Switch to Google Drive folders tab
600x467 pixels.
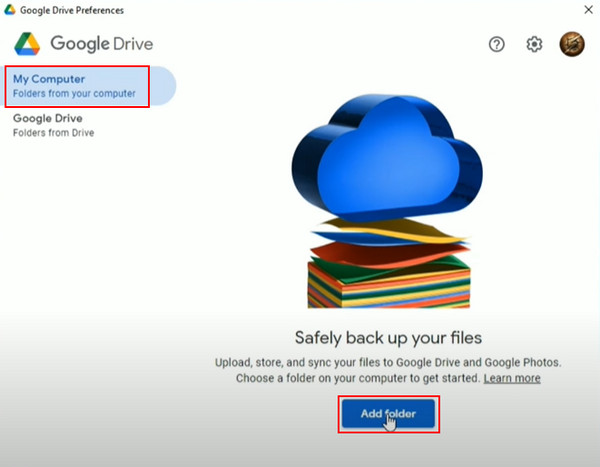coord(54,125)
